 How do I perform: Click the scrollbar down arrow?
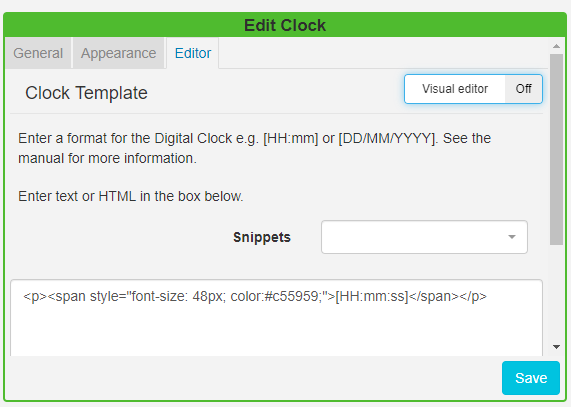[x=556, y=347]
